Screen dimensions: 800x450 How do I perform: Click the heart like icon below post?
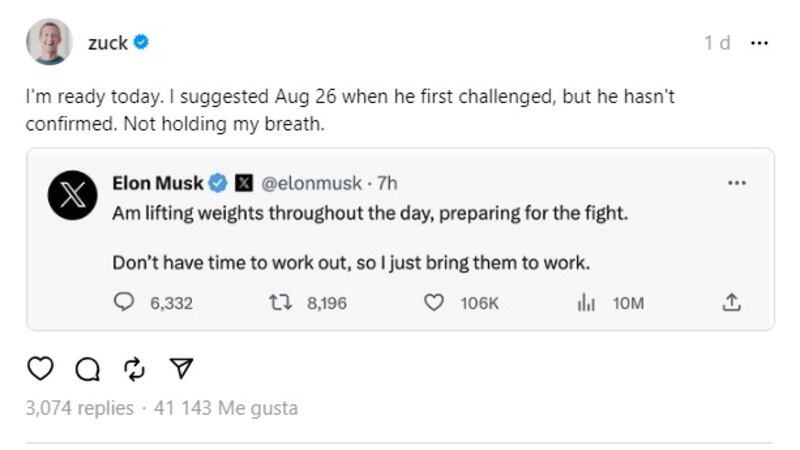pos(39,369)
